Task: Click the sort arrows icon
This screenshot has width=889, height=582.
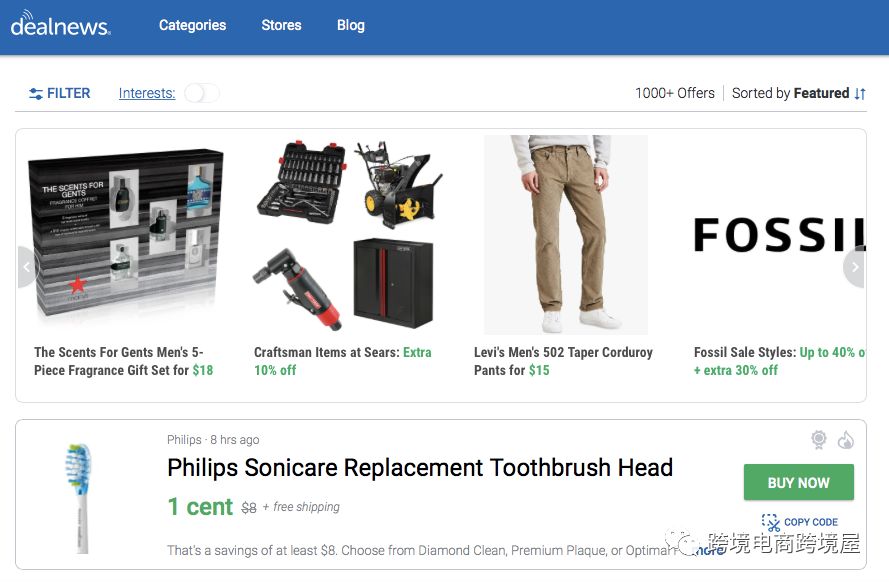Action: [x=860, y=94]
